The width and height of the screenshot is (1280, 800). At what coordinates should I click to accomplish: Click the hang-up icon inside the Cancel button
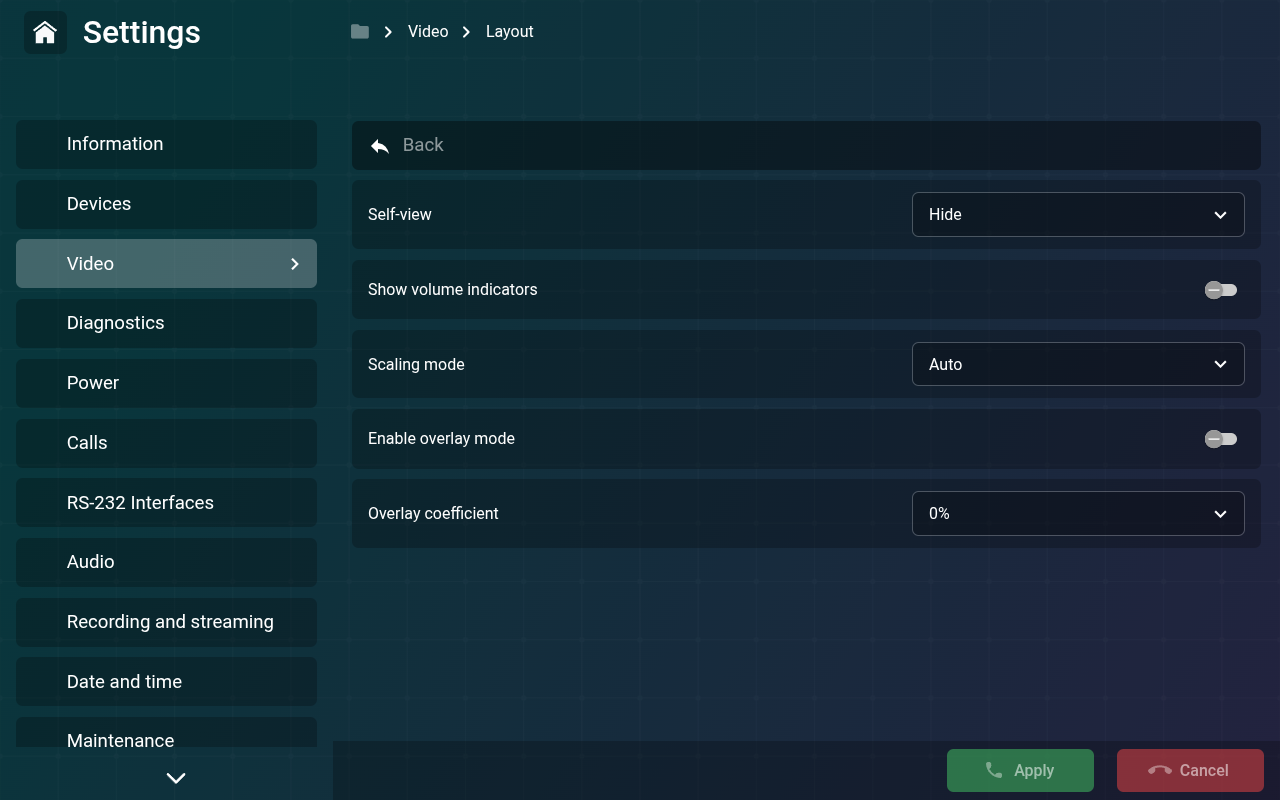(1161, 770)
